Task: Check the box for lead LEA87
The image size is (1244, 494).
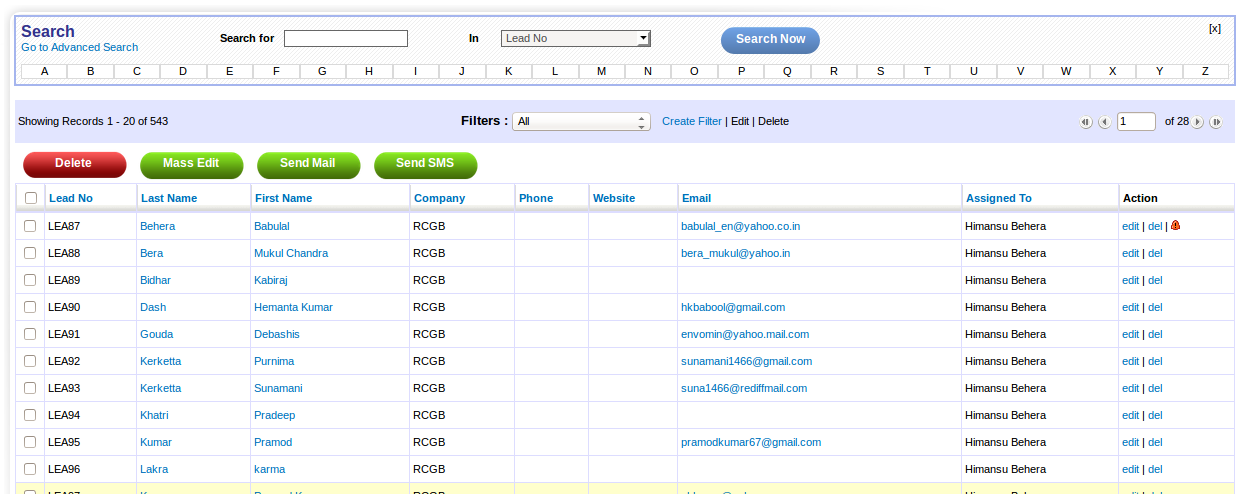Action: click(31, 226)
